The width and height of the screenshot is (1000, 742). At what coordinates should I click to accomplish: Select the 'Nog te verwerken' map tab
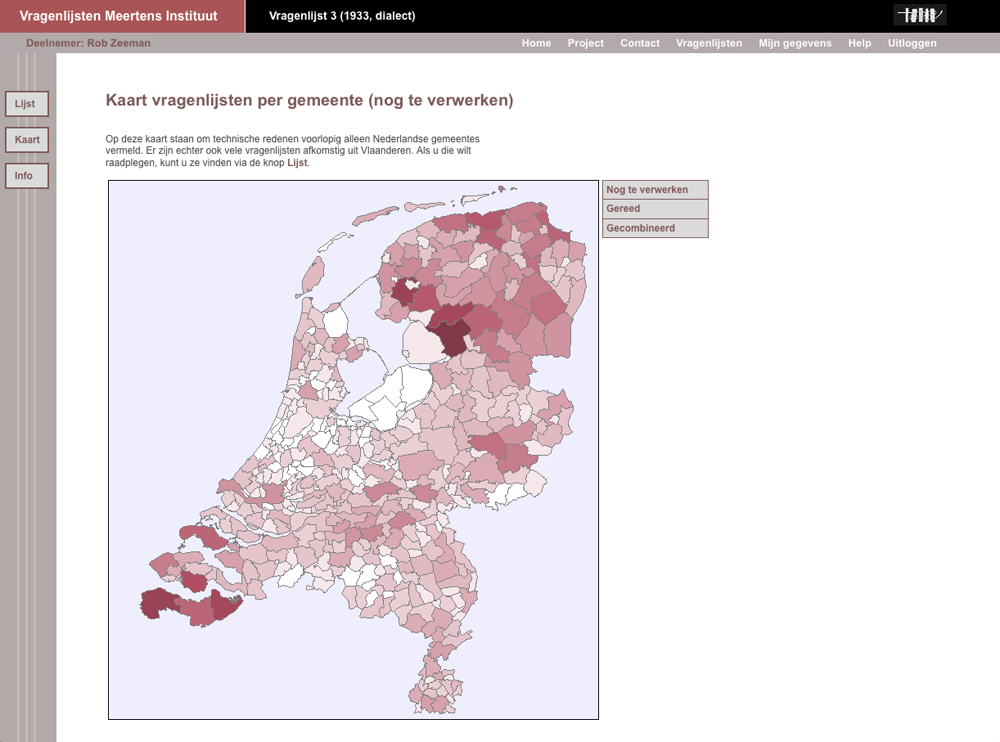point(655,190)
